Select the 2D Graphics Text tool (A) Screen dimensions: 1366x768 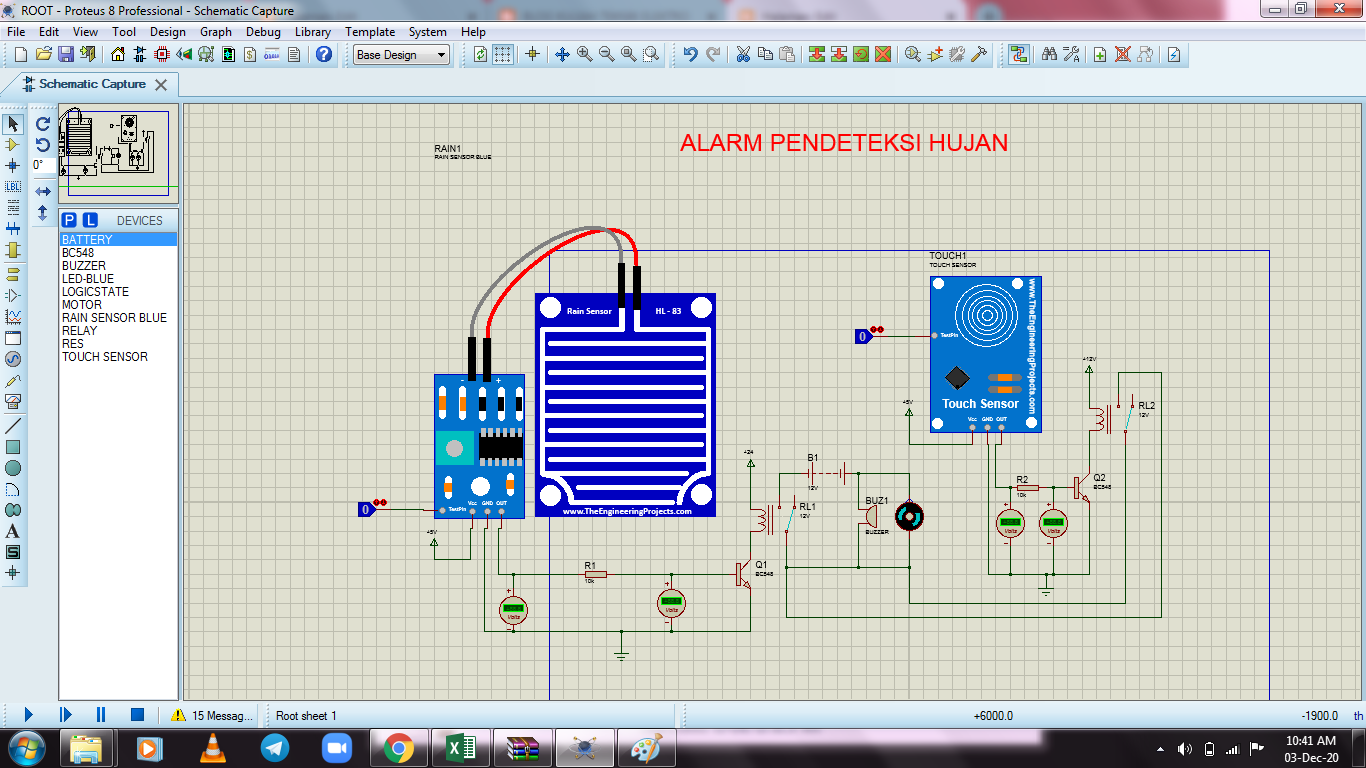[13, 531]
